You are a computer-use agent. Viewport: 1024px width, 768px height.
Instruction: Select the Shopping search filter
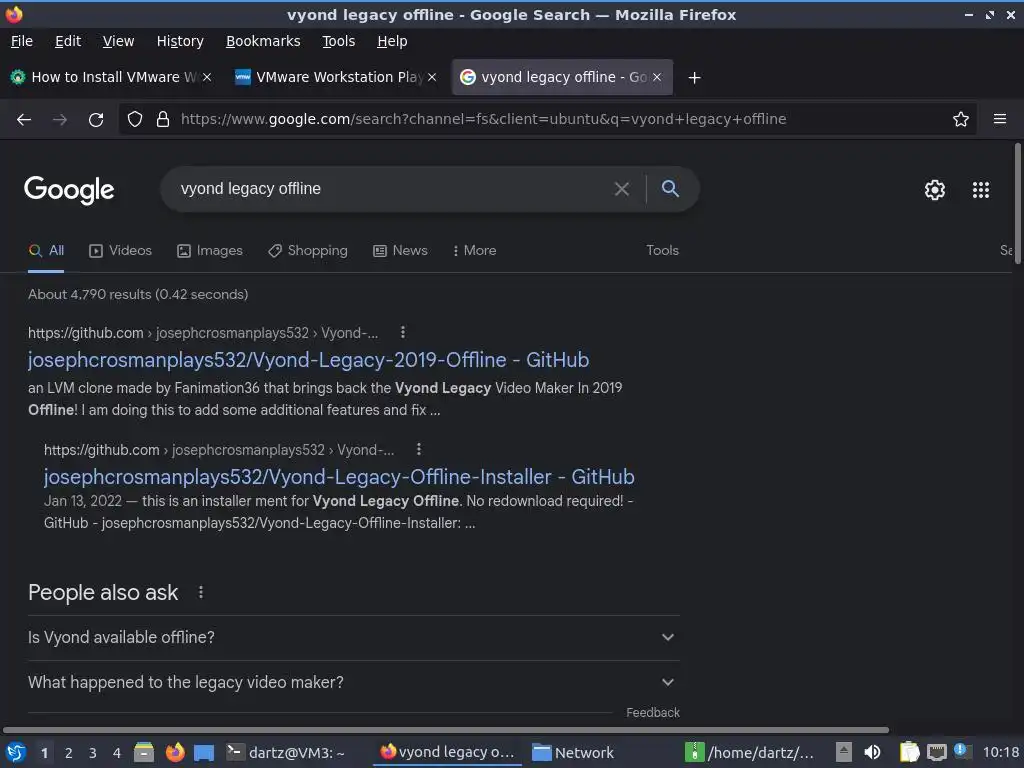pyautogui.click(x=308, y=251)
